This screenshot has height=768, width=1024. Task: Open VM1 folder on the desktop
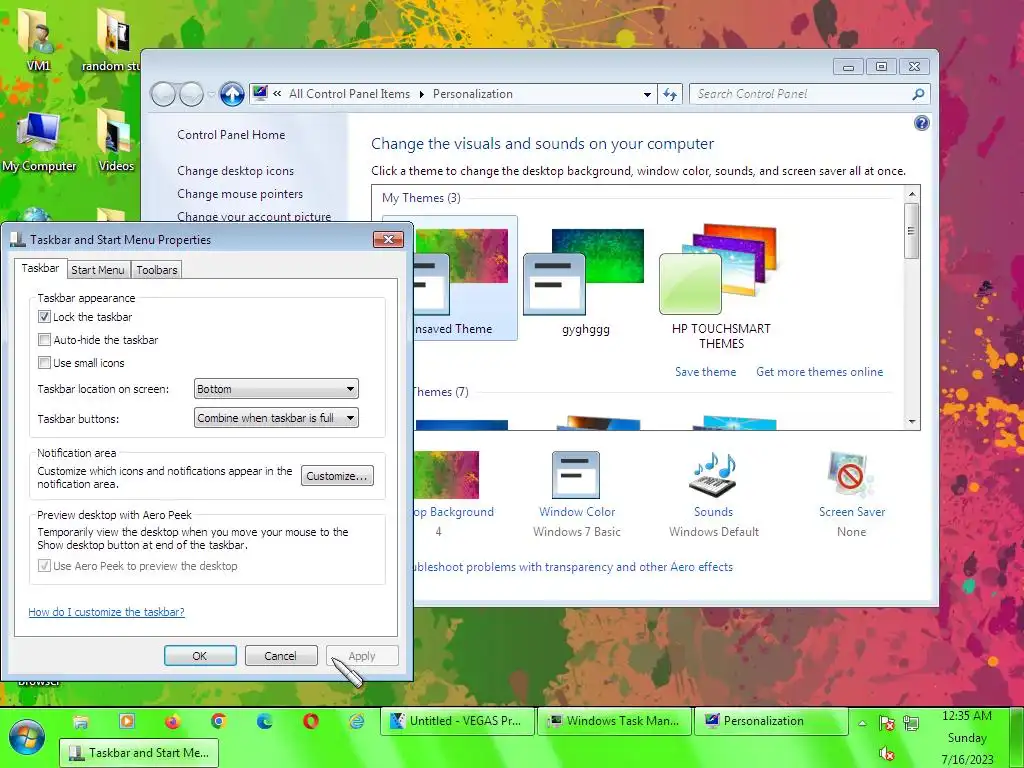coord(38,40)
